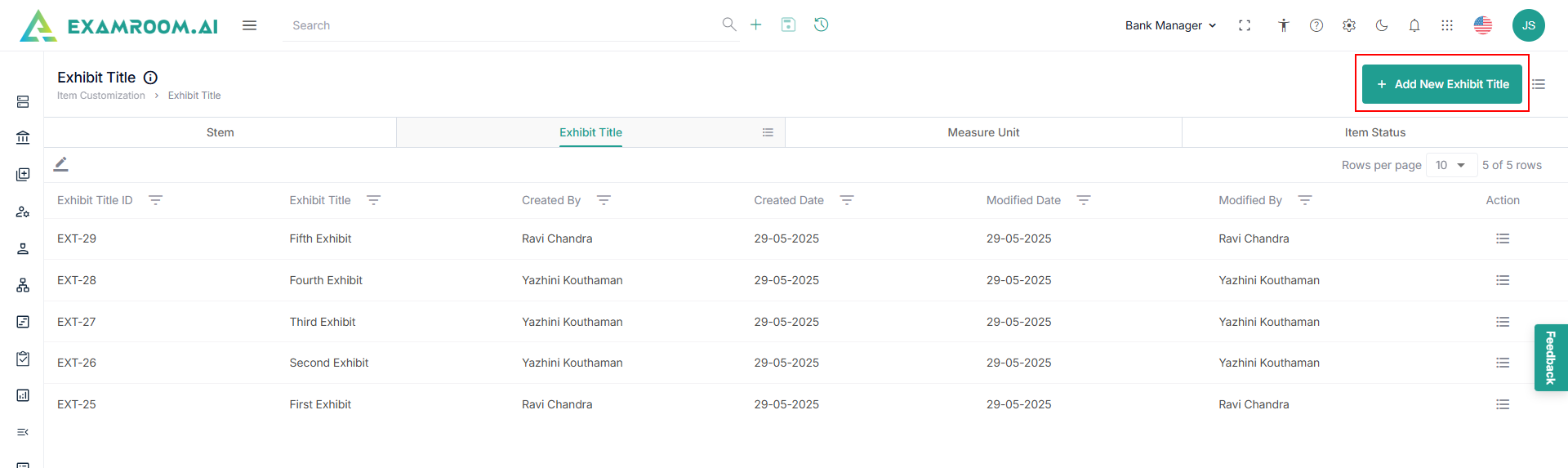Switch to the Item Status tab

tap(1374, 132)
